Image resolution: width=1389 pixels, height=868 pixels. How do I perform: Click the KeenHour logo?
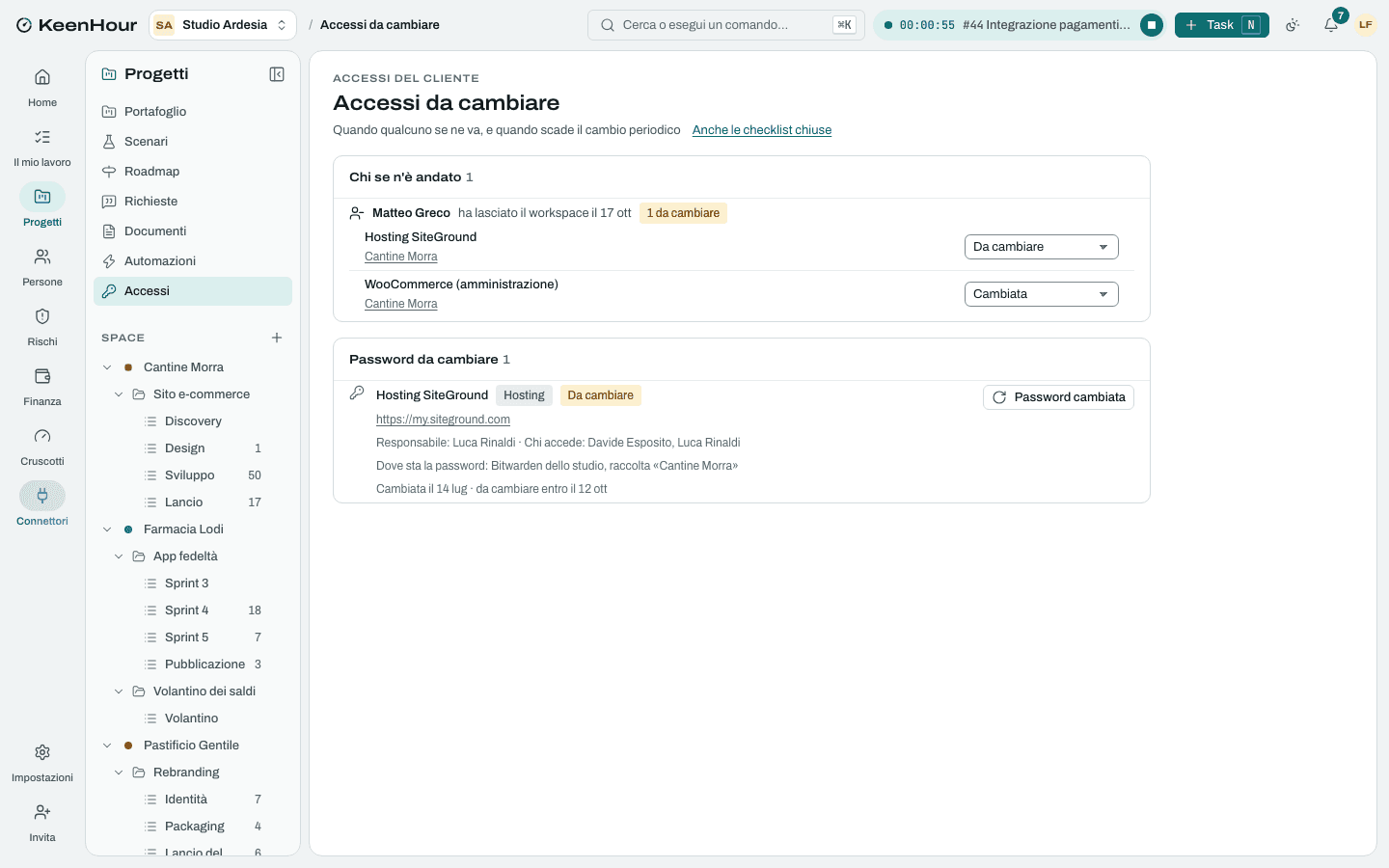coord(76,25)
